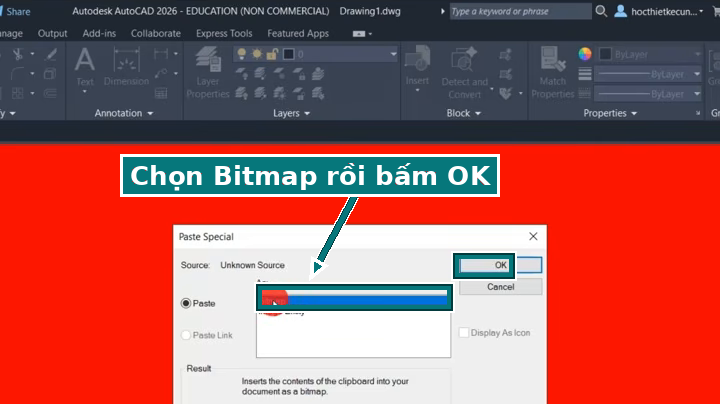
Task: Open the Output ribbon tab
Action: coord(52,34)
